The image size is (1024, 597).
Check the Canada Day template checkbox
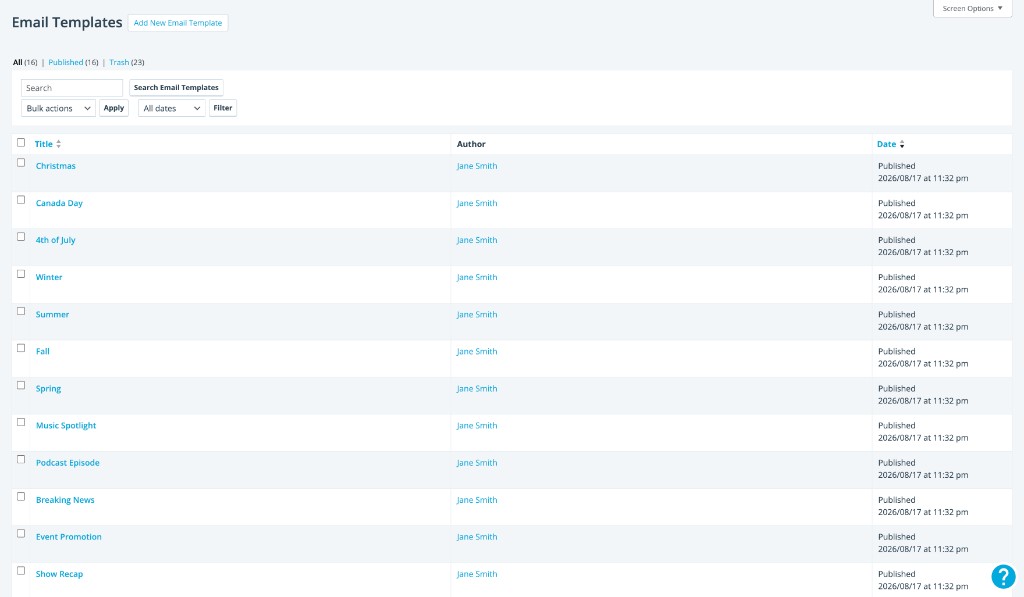[x=21, y=200]
